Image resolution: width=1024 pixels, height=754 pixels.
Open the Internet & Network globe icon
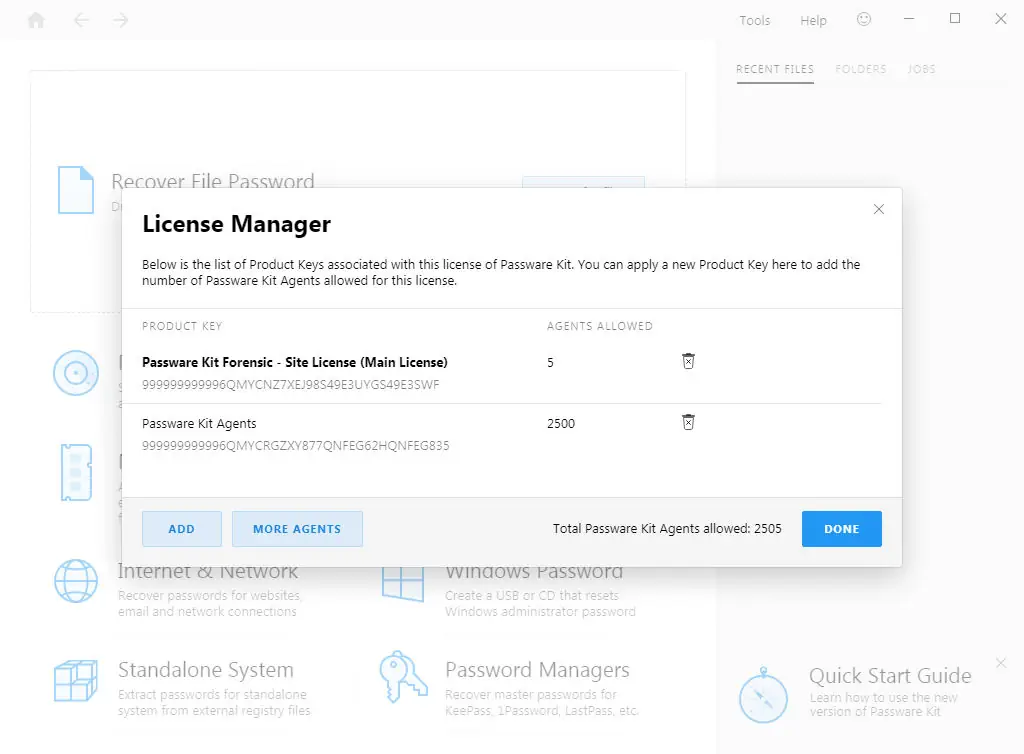[x=76, y=580]
